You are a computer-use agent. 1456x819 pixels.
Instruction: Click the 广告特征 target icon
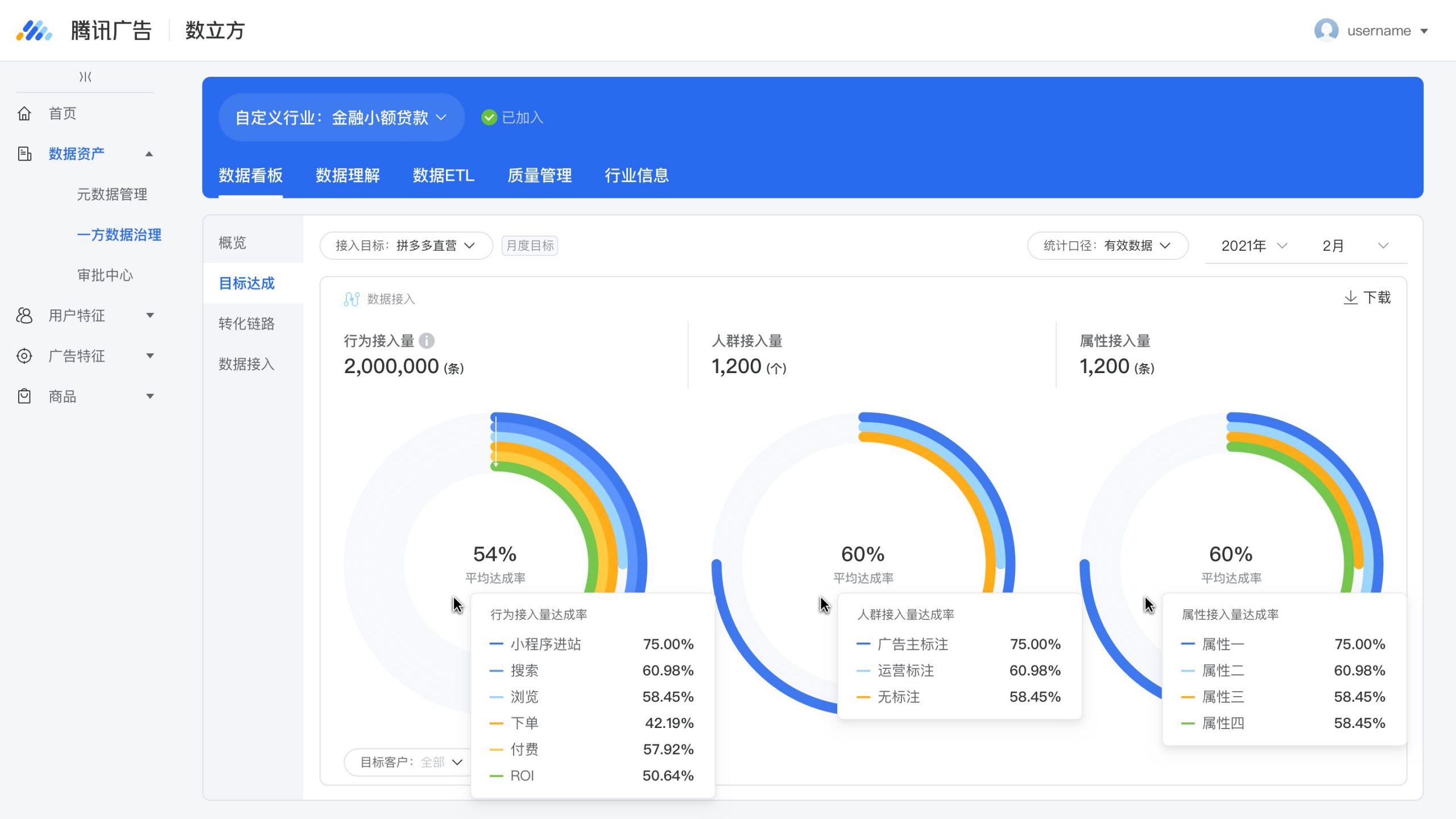point(24,356)
